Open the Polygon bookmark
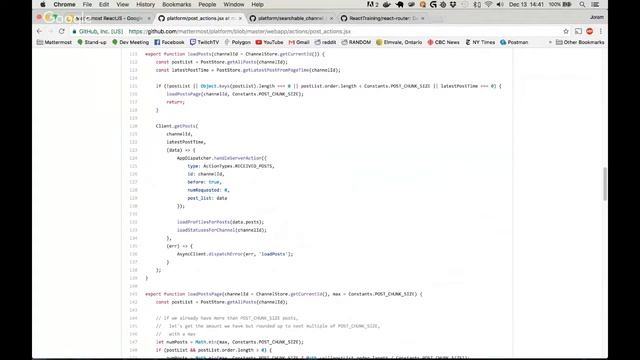Image resolution: width=640 pixels, height=360 pixels. [238, 42]
